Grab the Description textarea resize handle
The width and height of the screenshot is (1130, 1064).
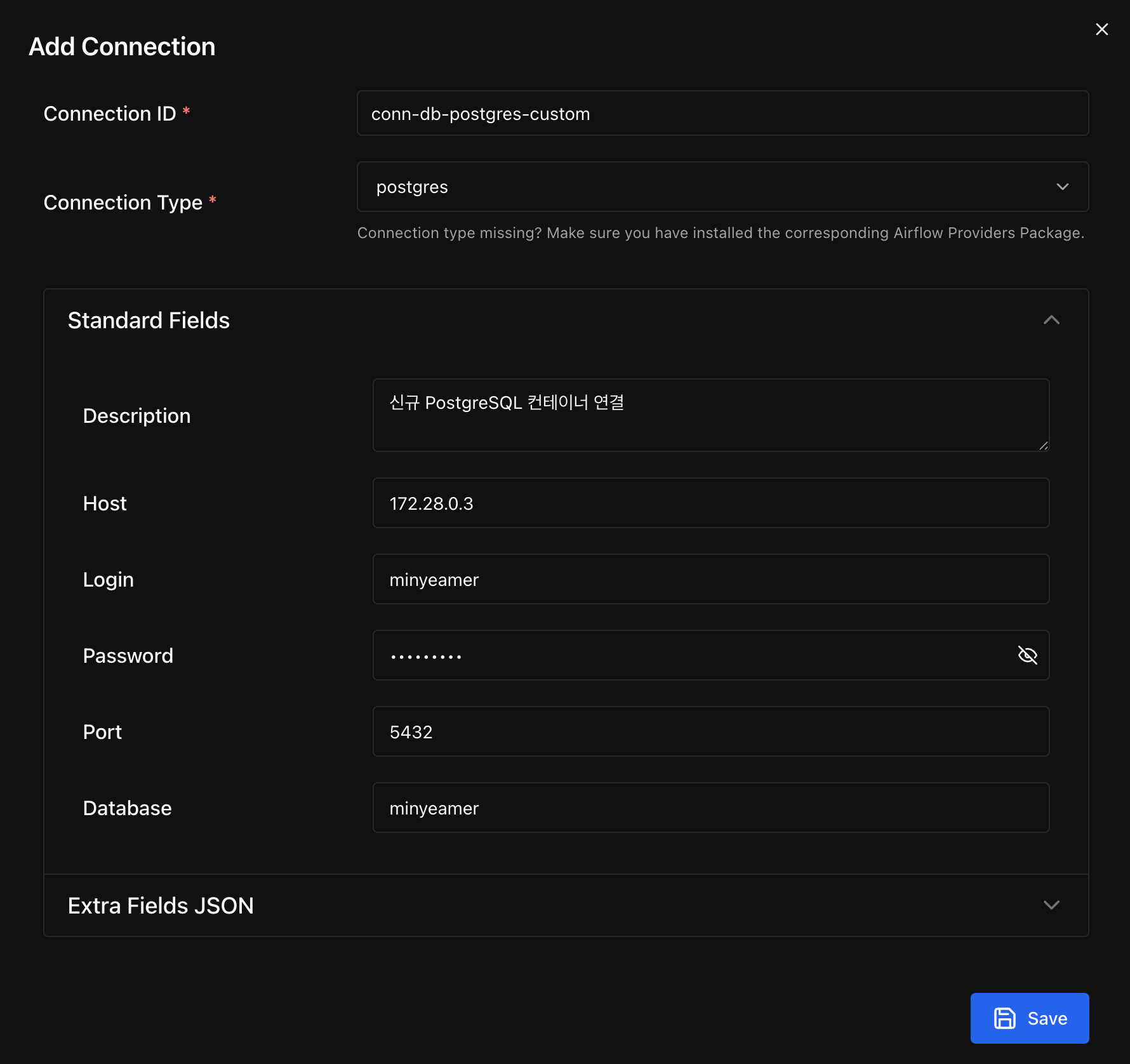(x=1043, y=446)
